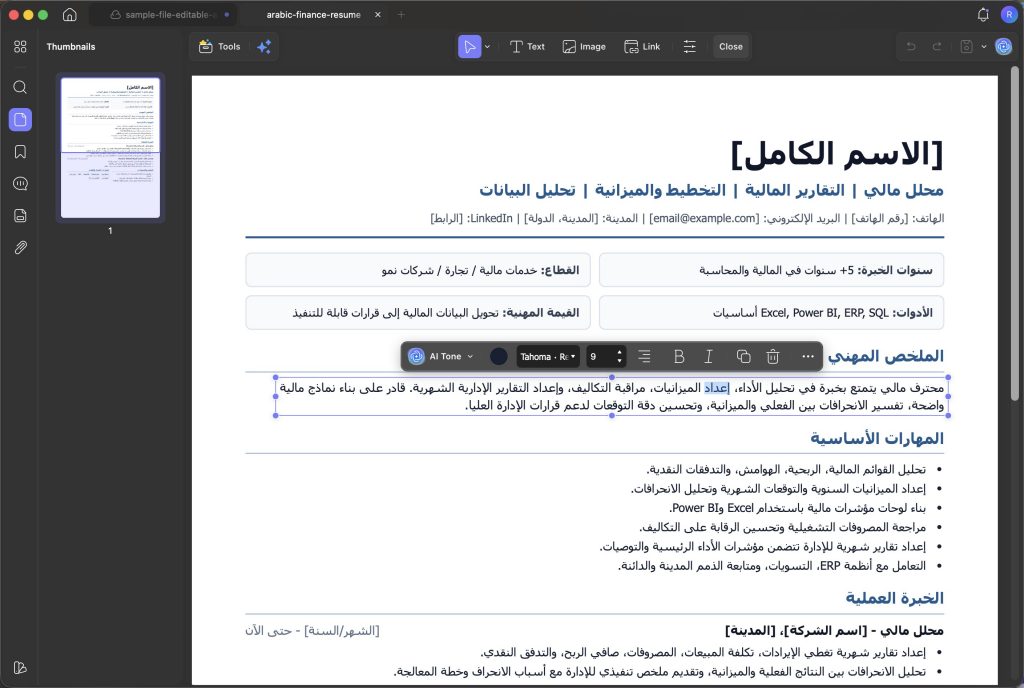
Task: Click the bottom-left sidebar collapse icon
Action: tap(20, 668)
